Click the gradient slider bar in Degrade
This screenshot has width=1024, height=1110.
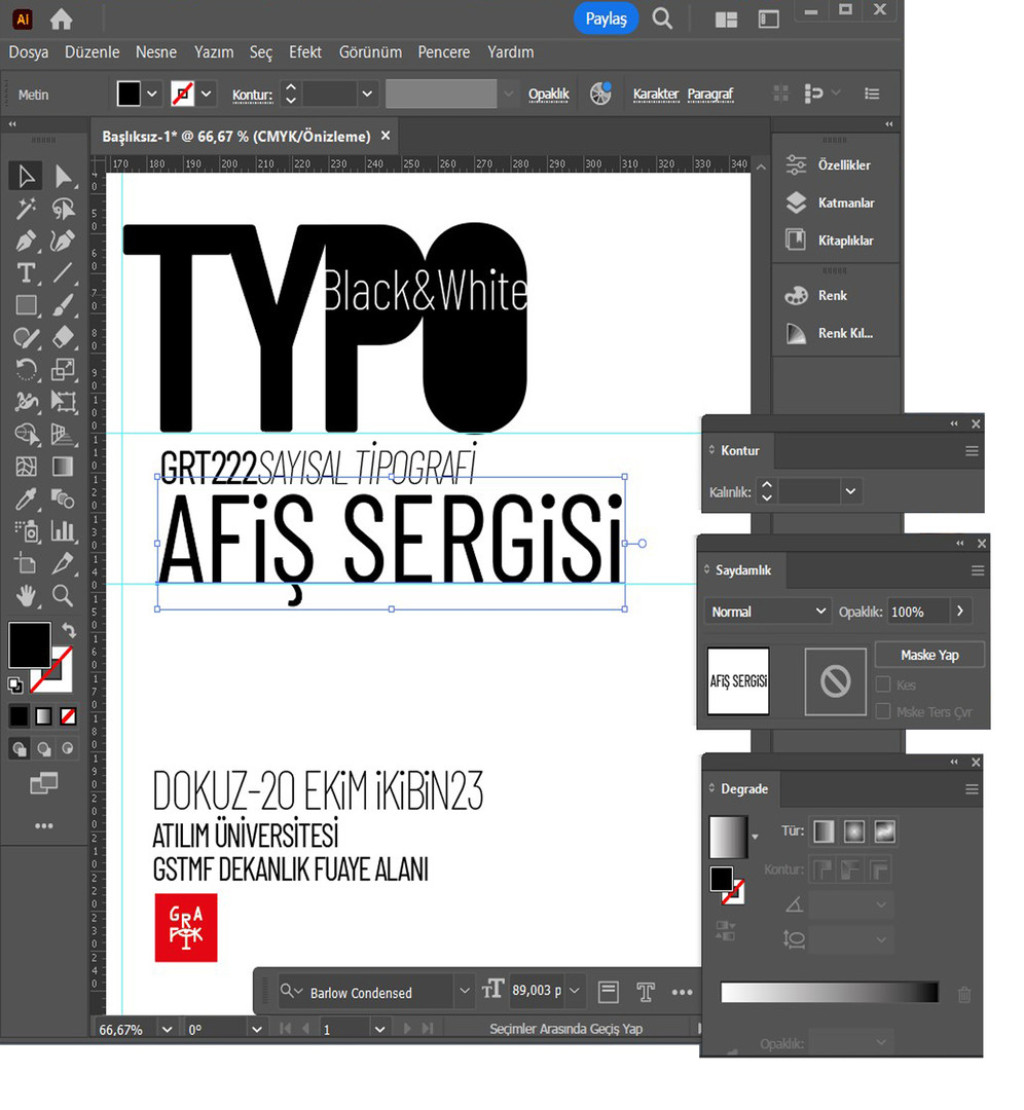point(829,992)
